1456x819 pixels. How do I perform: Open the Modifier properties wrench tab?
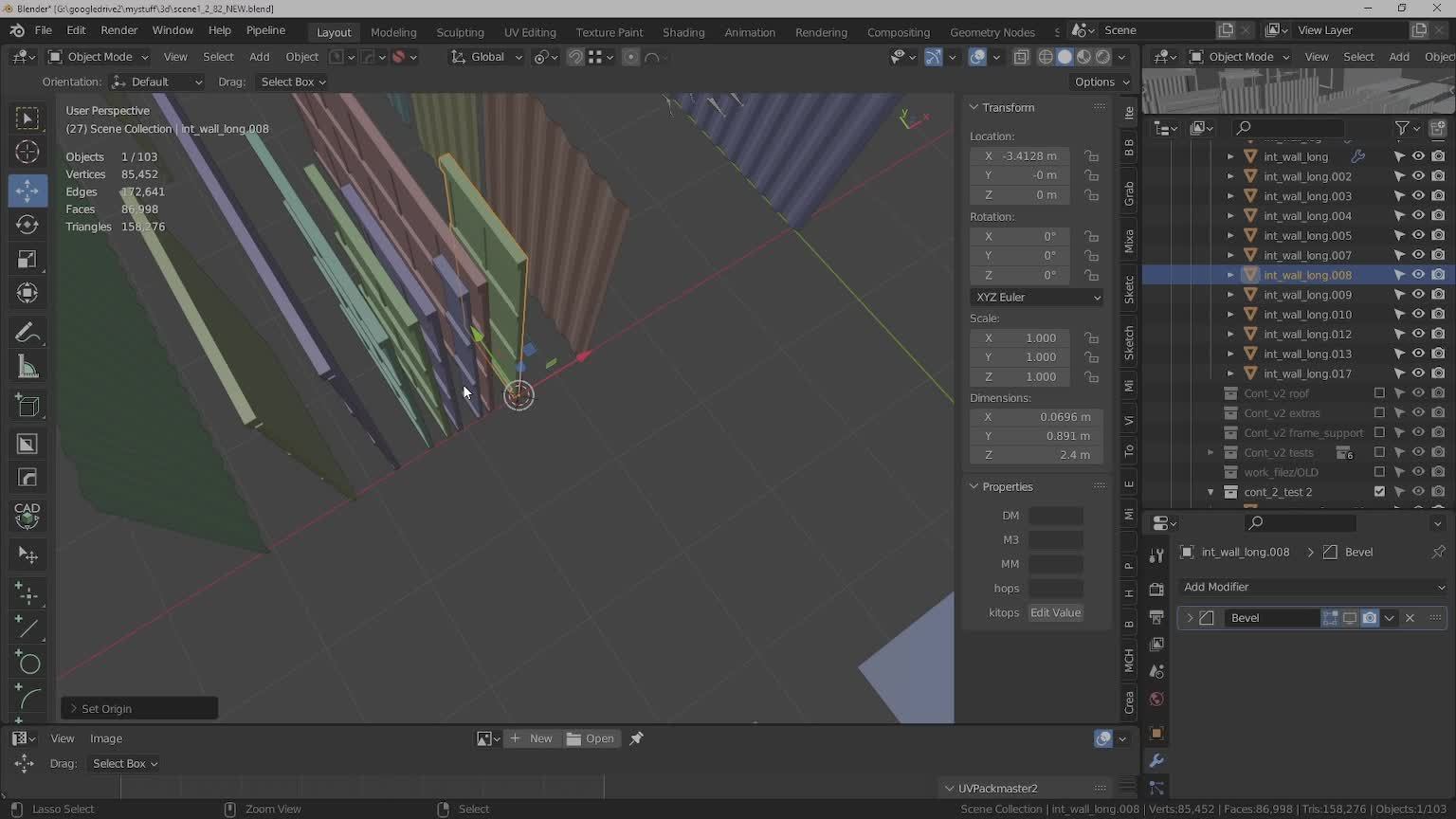coord(1156,760)
